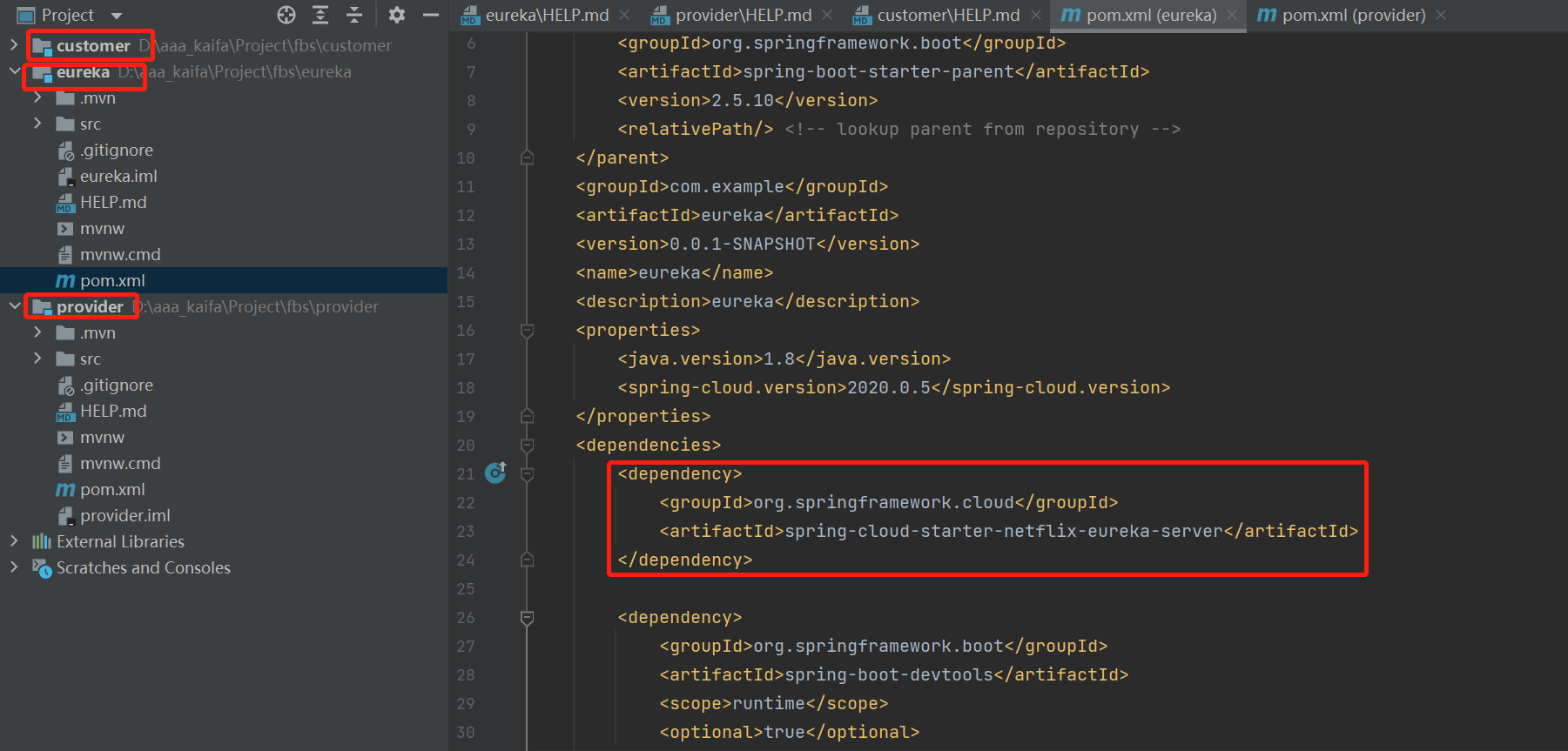This screenshot has height=751, width=1568.
Task: Fold the dependency block at line 21
Action: pos(527,474)
